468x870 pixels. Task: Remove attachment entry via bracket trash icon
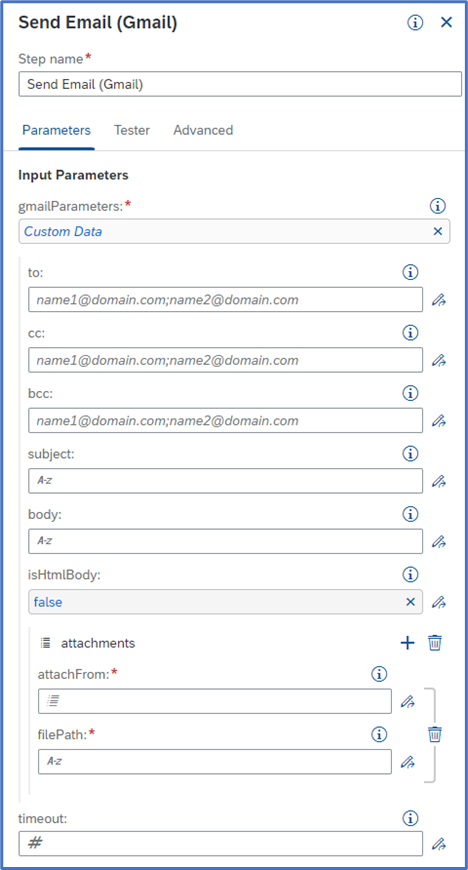tap(435, 734)
